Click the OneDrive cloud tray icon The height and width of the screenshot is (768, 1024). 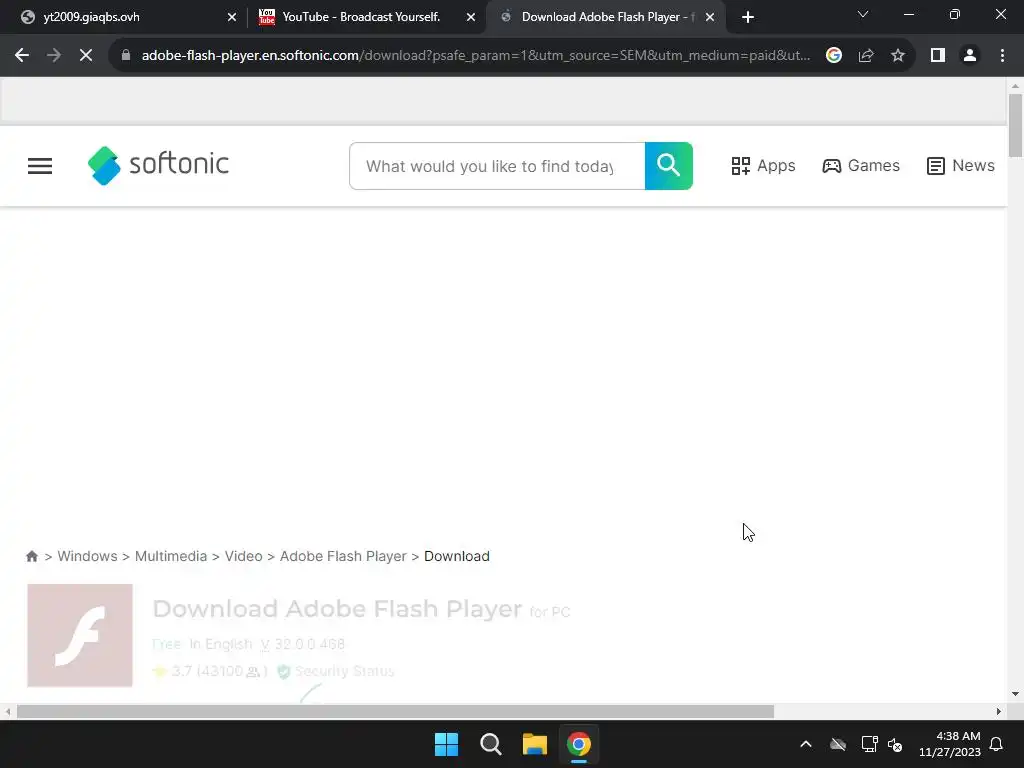click(x=838, y=744)
